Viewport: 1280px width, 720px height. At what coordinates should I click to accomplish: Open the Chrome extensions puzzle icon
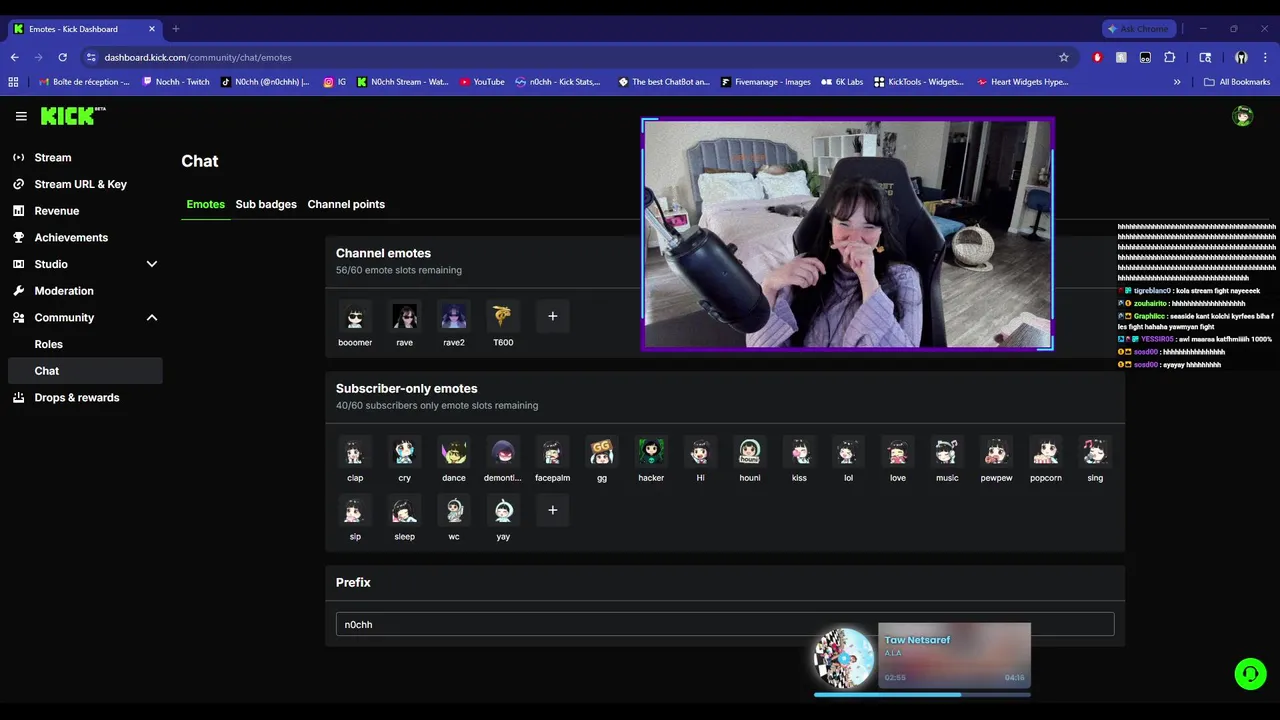click(x=1169, y=57)
